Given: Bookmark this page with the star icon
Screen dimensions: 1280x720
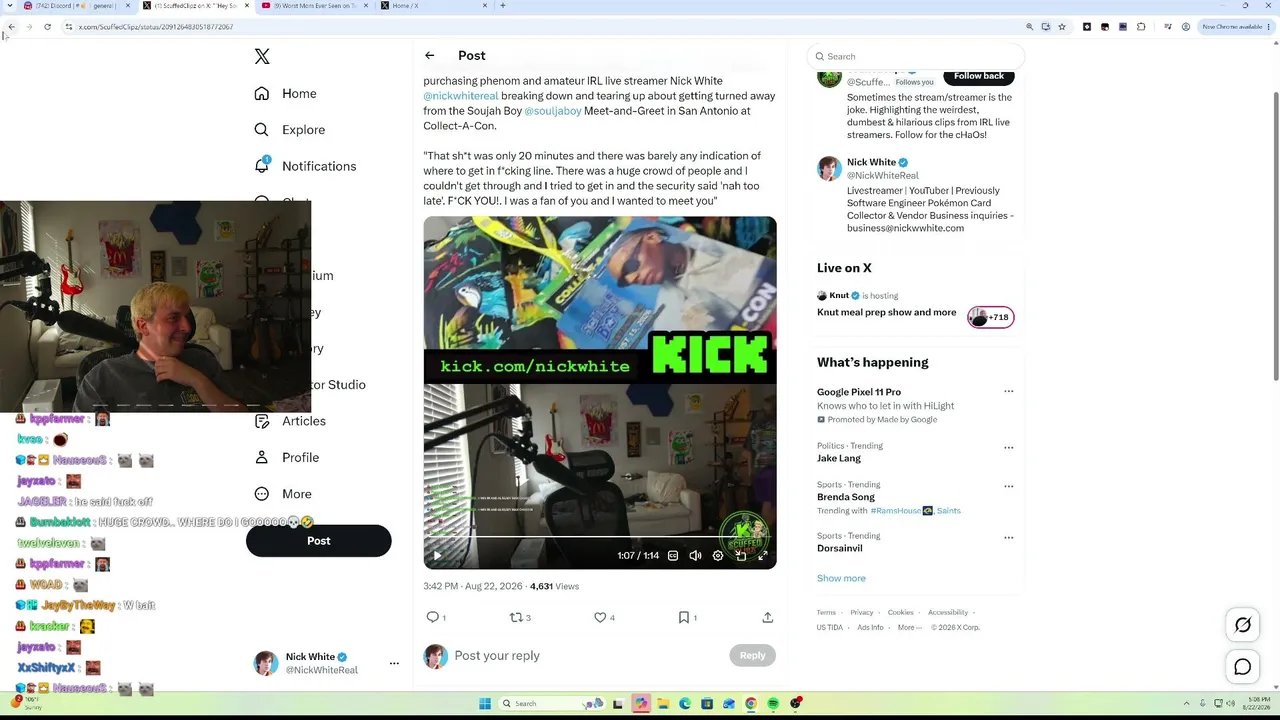Looking at the screenshot, I should tap(1062, 27).
